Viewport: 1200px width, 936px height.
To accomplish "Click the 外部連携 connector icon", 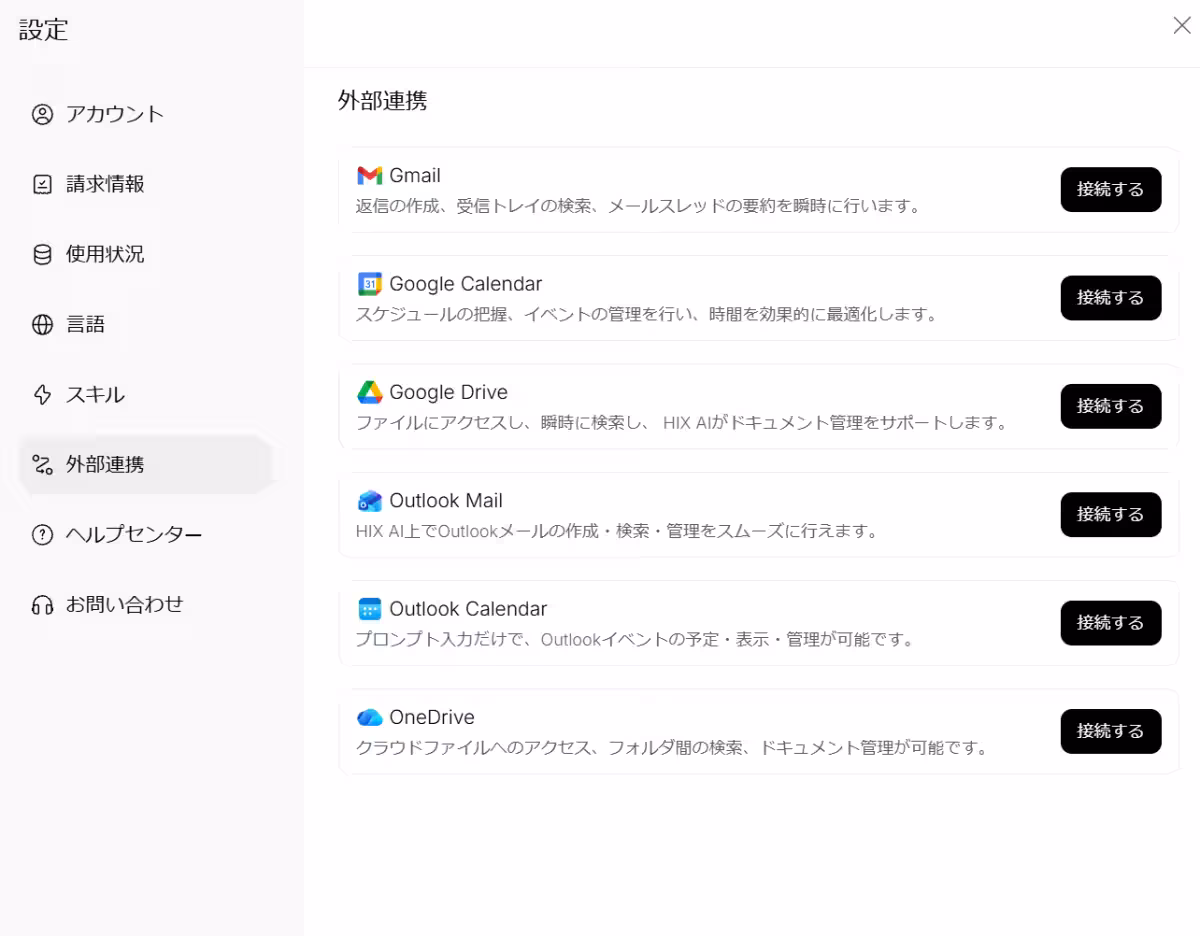I will point(42,464).
